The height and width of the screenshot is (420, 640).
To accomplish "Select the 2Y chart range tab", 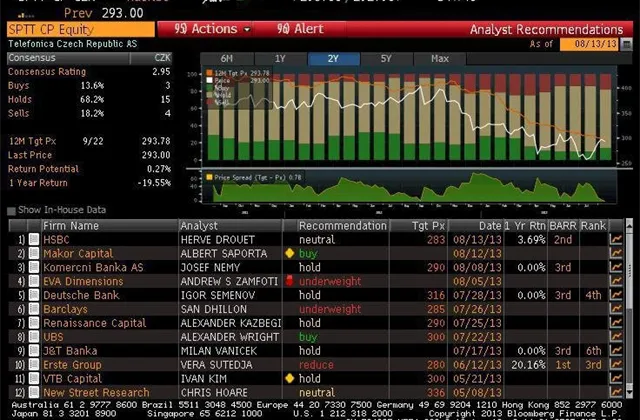I will click(333, 59).
